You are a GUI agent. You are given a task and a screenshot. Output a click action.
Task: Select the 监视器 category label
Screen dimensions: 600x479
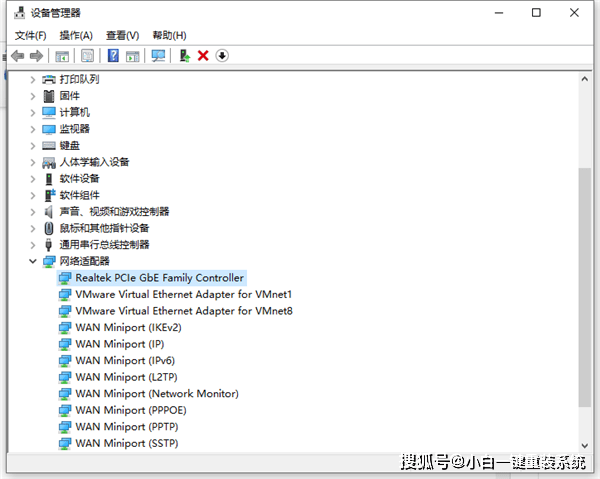click(x=75, y=129)
